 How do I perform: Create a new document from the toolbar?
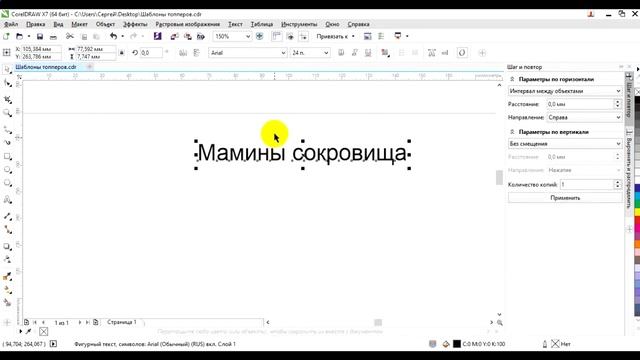[x=6, y=37]
